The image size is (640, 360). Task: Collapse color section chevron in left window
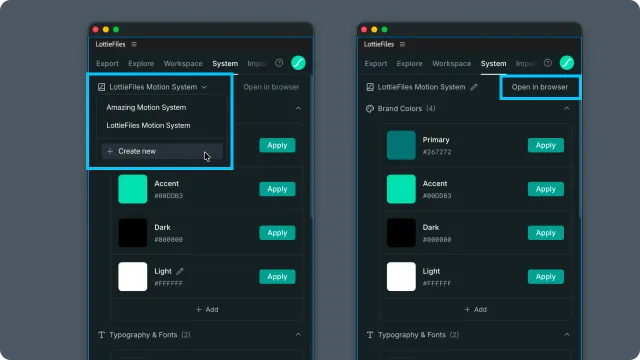(x=298, y=109)
